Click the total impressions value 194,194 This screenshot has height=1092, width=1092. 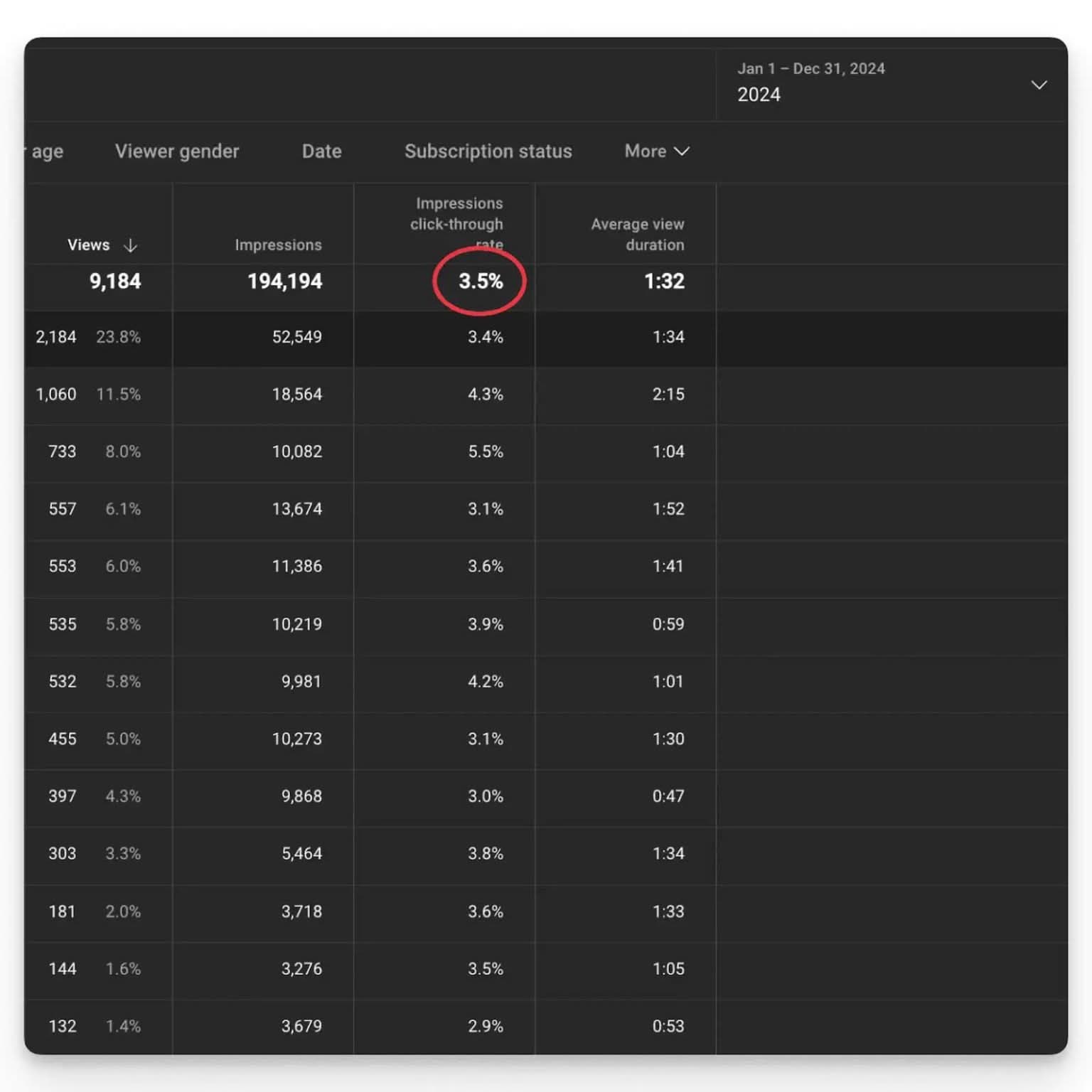[x=284, y=282]
